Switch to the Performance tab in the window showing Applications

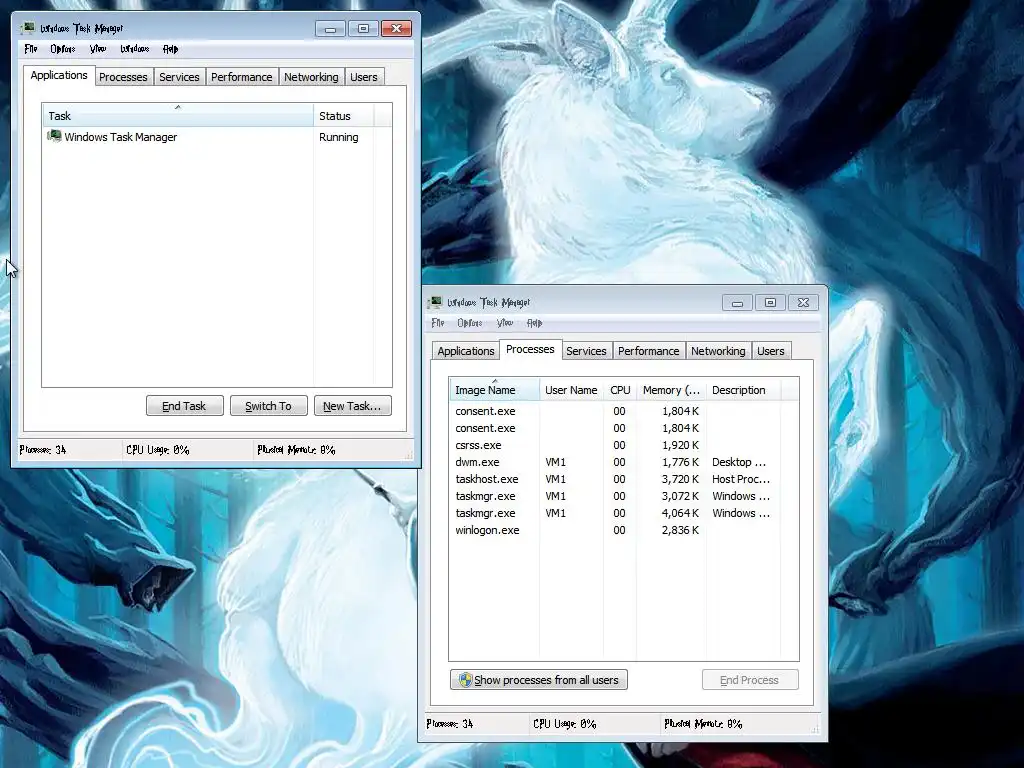pyautogui.click(x=242, y=77)
